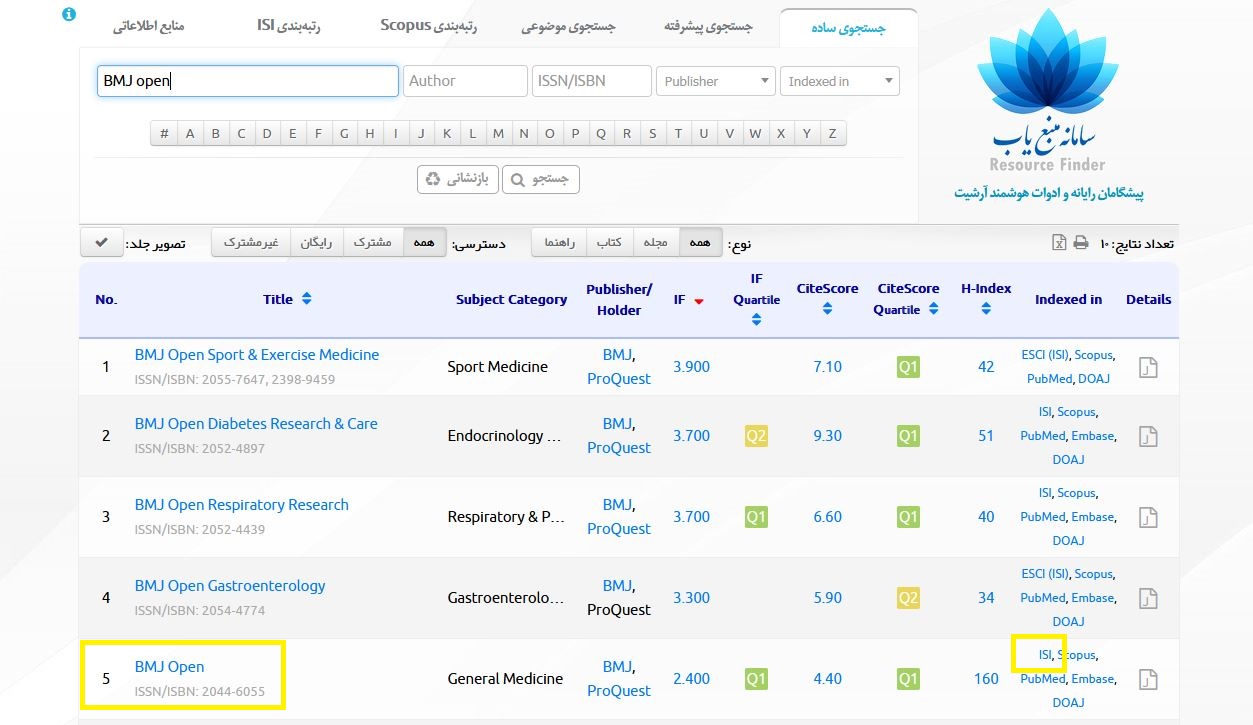The image size is (1253, 725).
Task: Select access filter رایگان (free)
Action: [316, 243]
